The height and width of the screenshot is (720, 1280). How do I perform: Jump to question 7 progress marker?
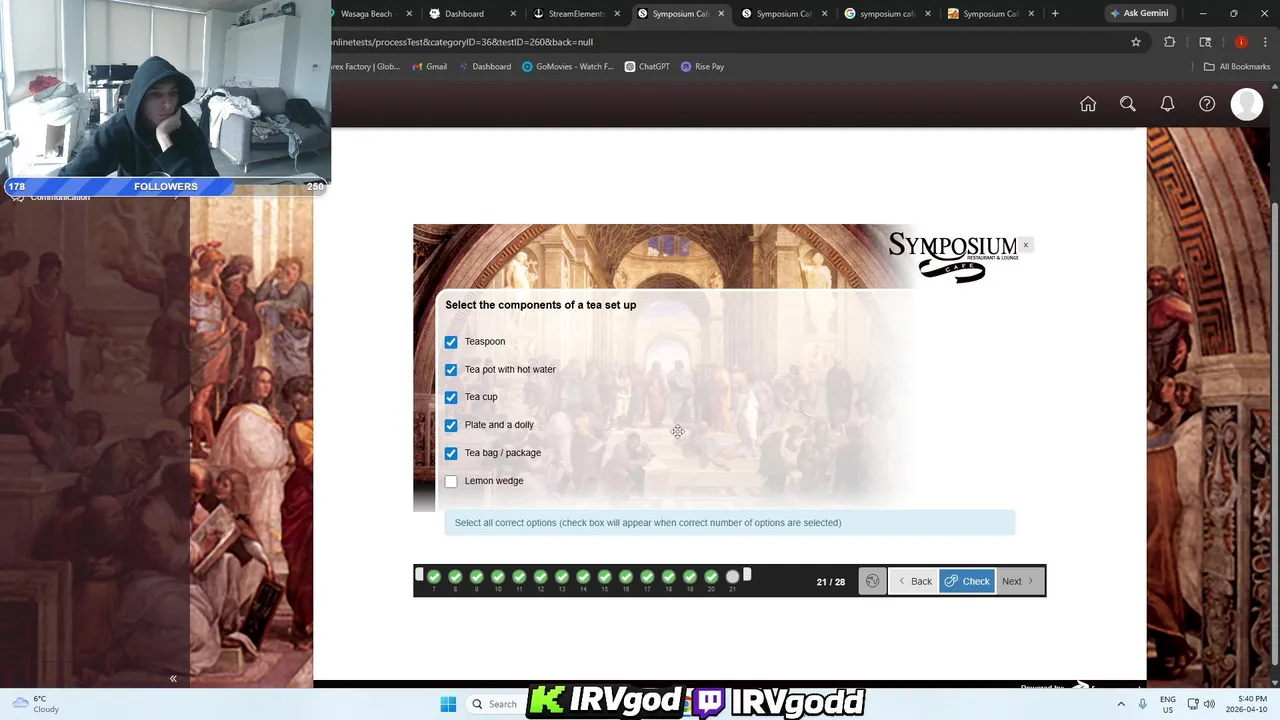pos(434,577)
